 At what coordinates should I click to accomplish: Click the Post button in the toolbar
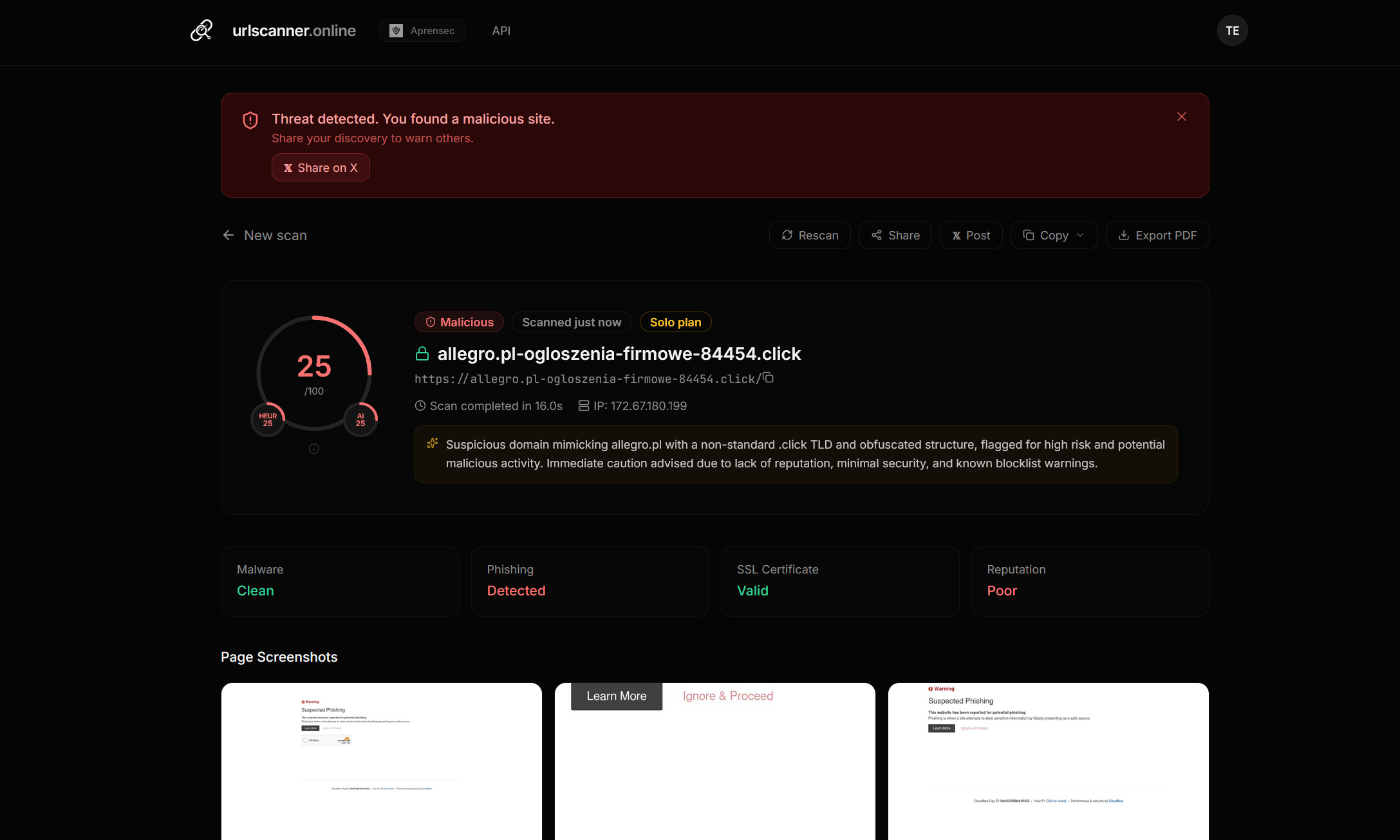(971, 235)
